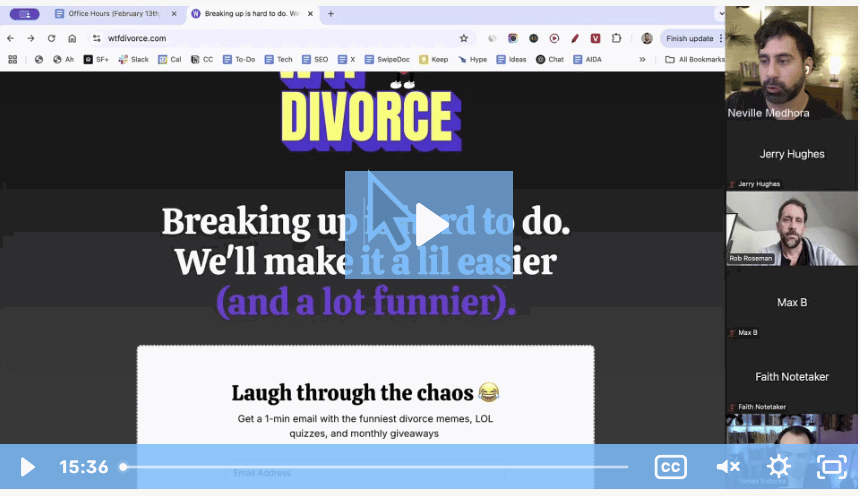The height and width of the screenshot is (496, 860).
Task: Open the All Bookmarks folder
Action: coord(694,59)
